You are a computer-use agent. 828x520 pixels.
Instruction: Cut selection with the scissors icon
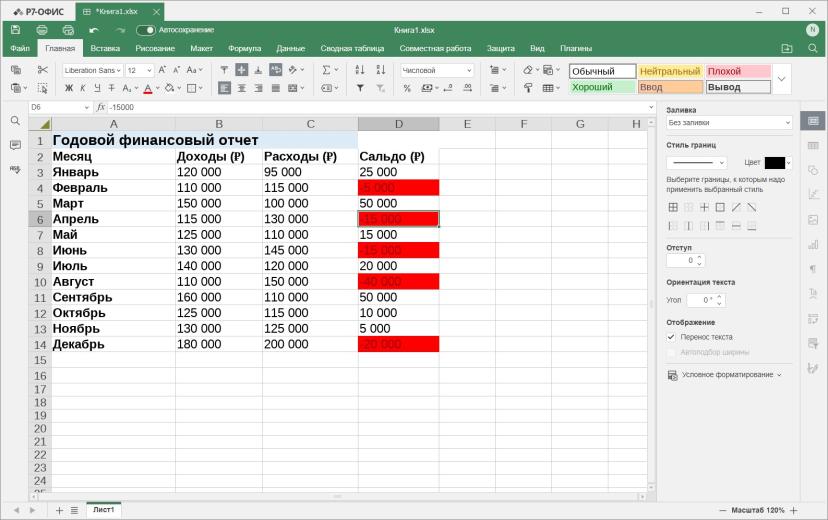[43, 70]
